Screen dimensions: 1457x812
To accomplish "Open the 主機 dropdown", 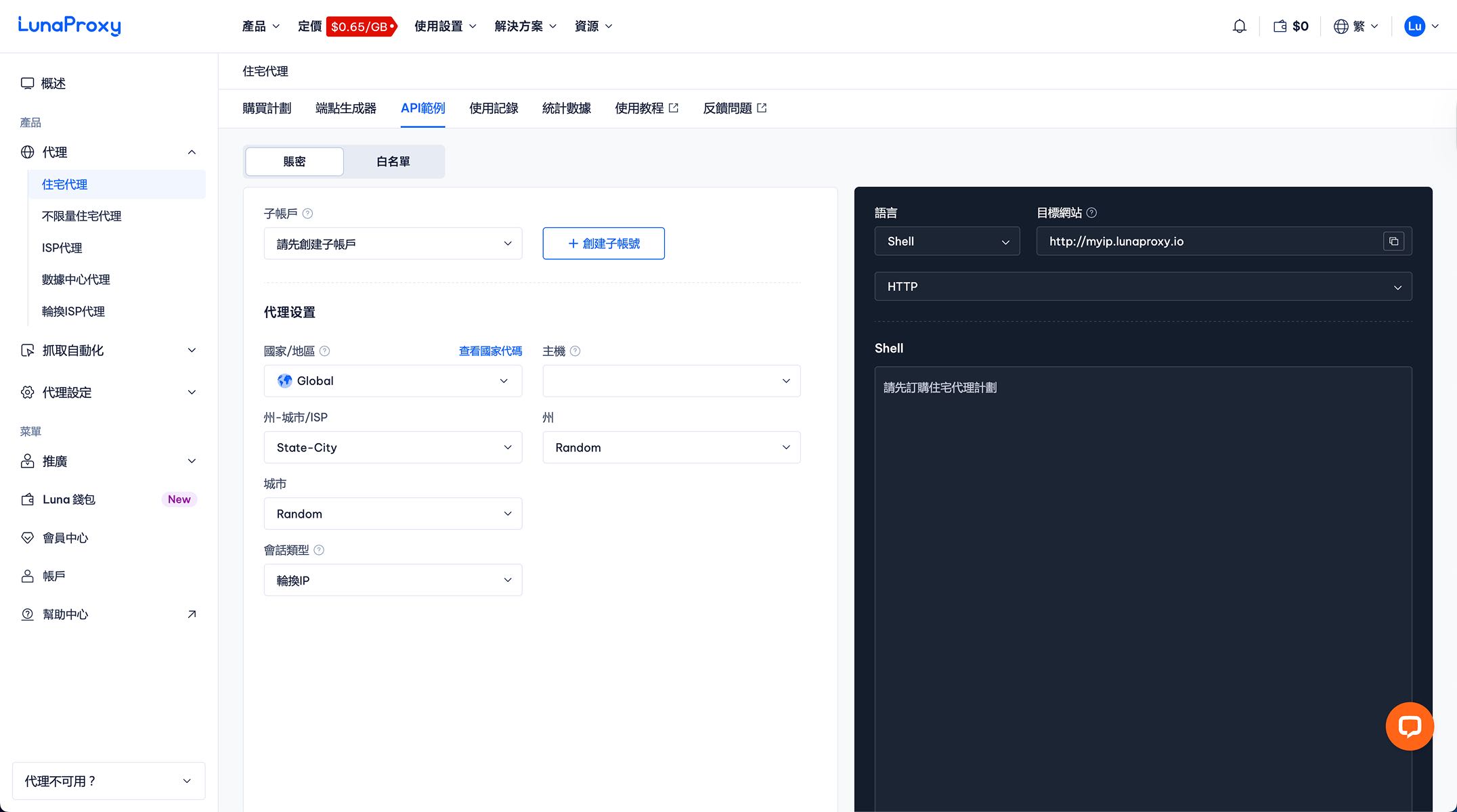I will point(672,381).
